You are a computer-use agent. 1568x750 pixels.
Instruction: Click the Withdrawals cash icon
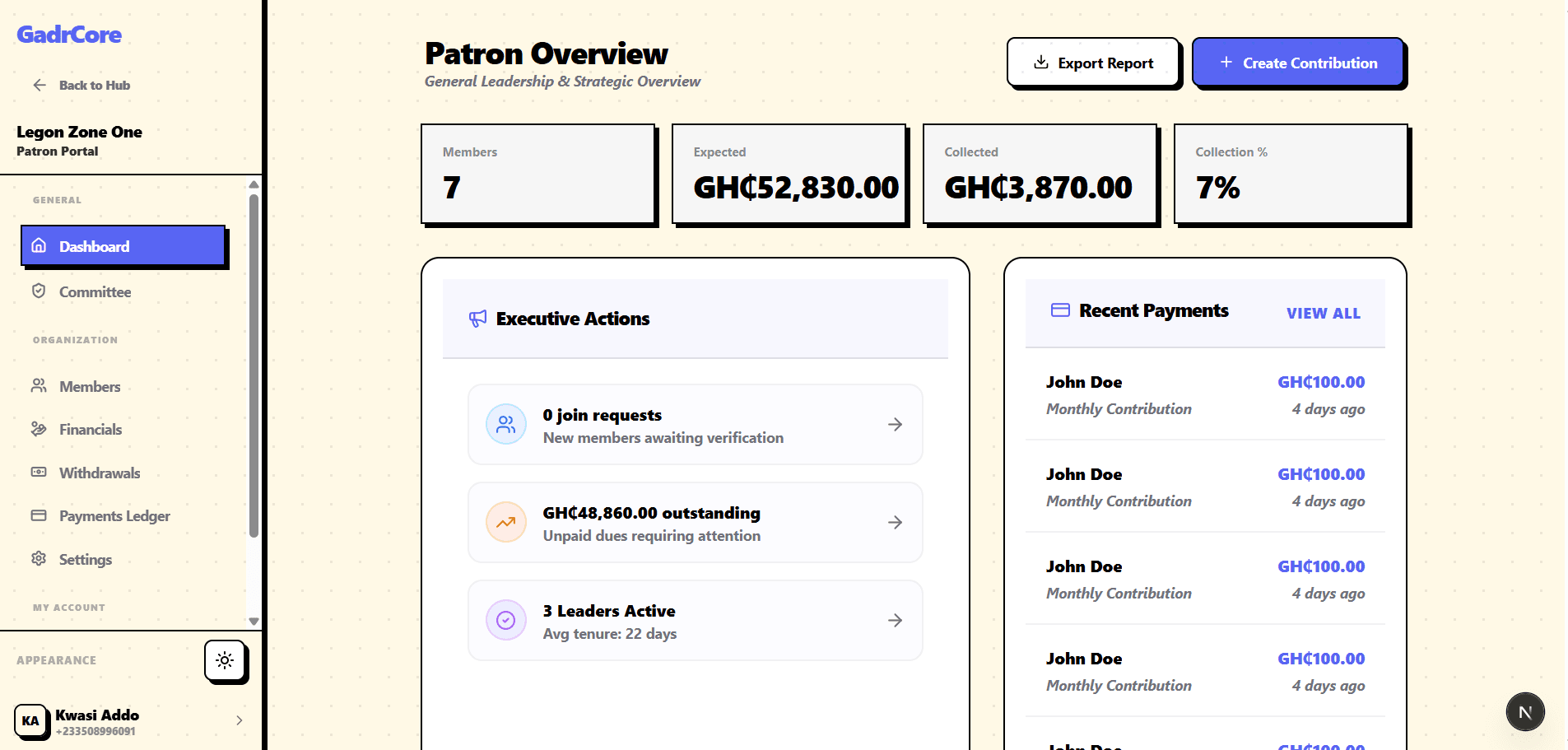tap(39, 472)
